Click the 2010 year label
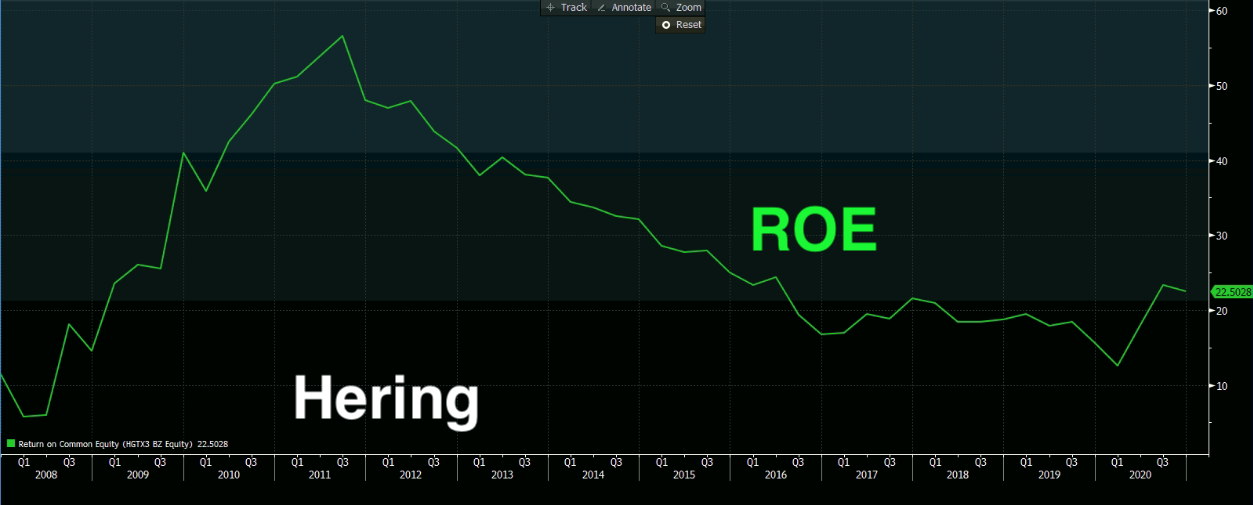Viewport: 1253px width, 505px height. [228, 475]
